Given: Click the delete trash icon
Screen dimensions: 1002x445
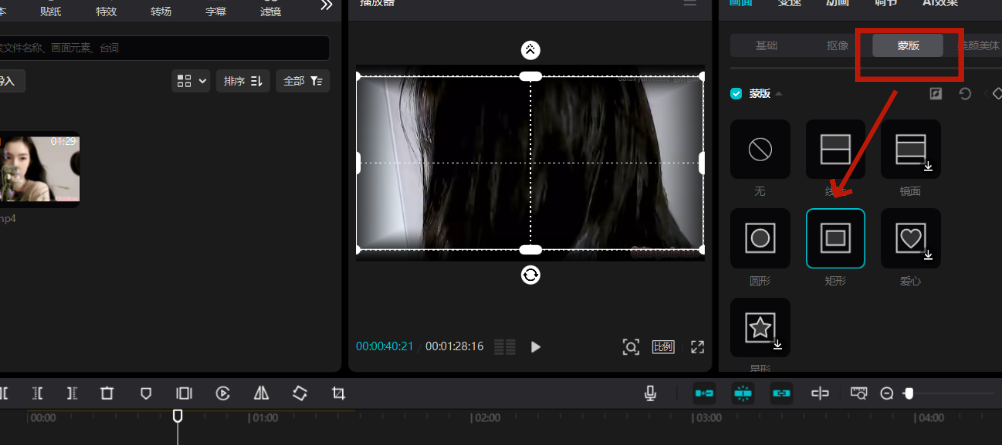Looking at the screenshot, I should 107,394.
